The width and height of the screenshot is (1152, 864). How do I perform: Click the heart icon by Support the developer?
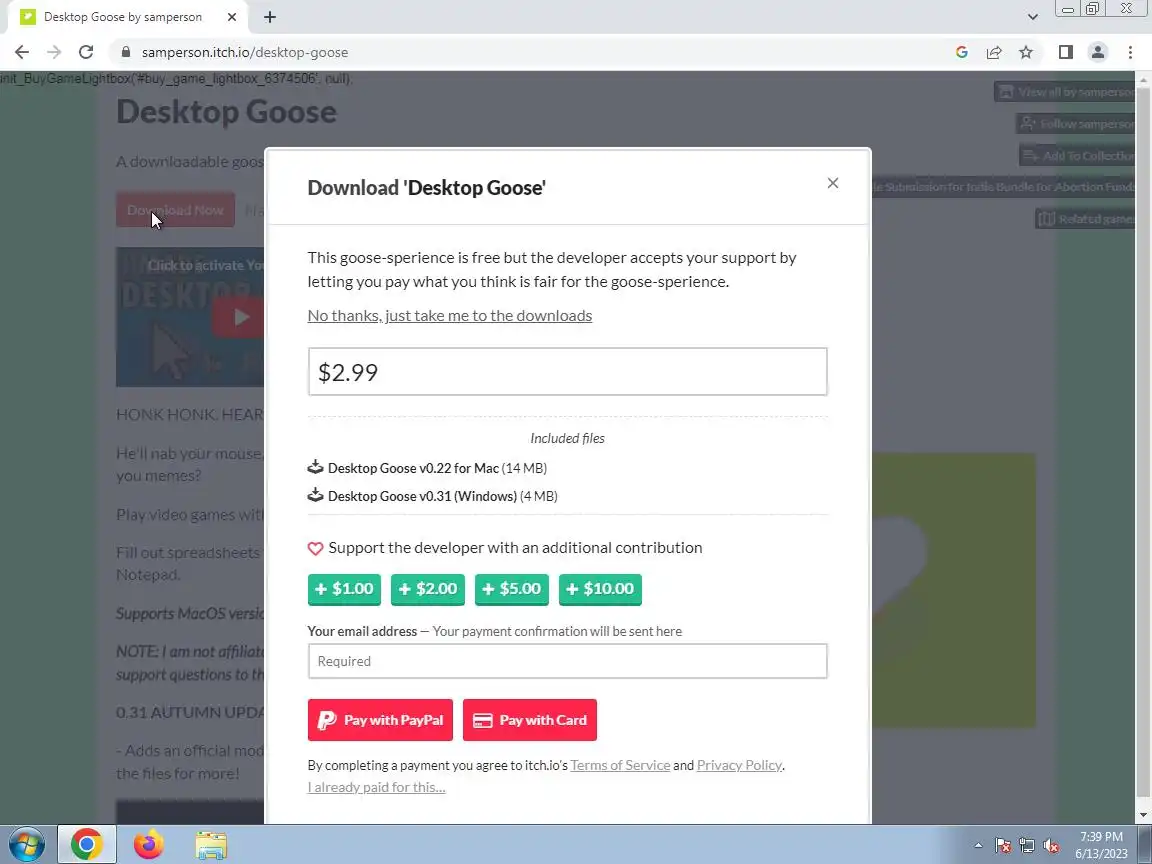point(315,548)
